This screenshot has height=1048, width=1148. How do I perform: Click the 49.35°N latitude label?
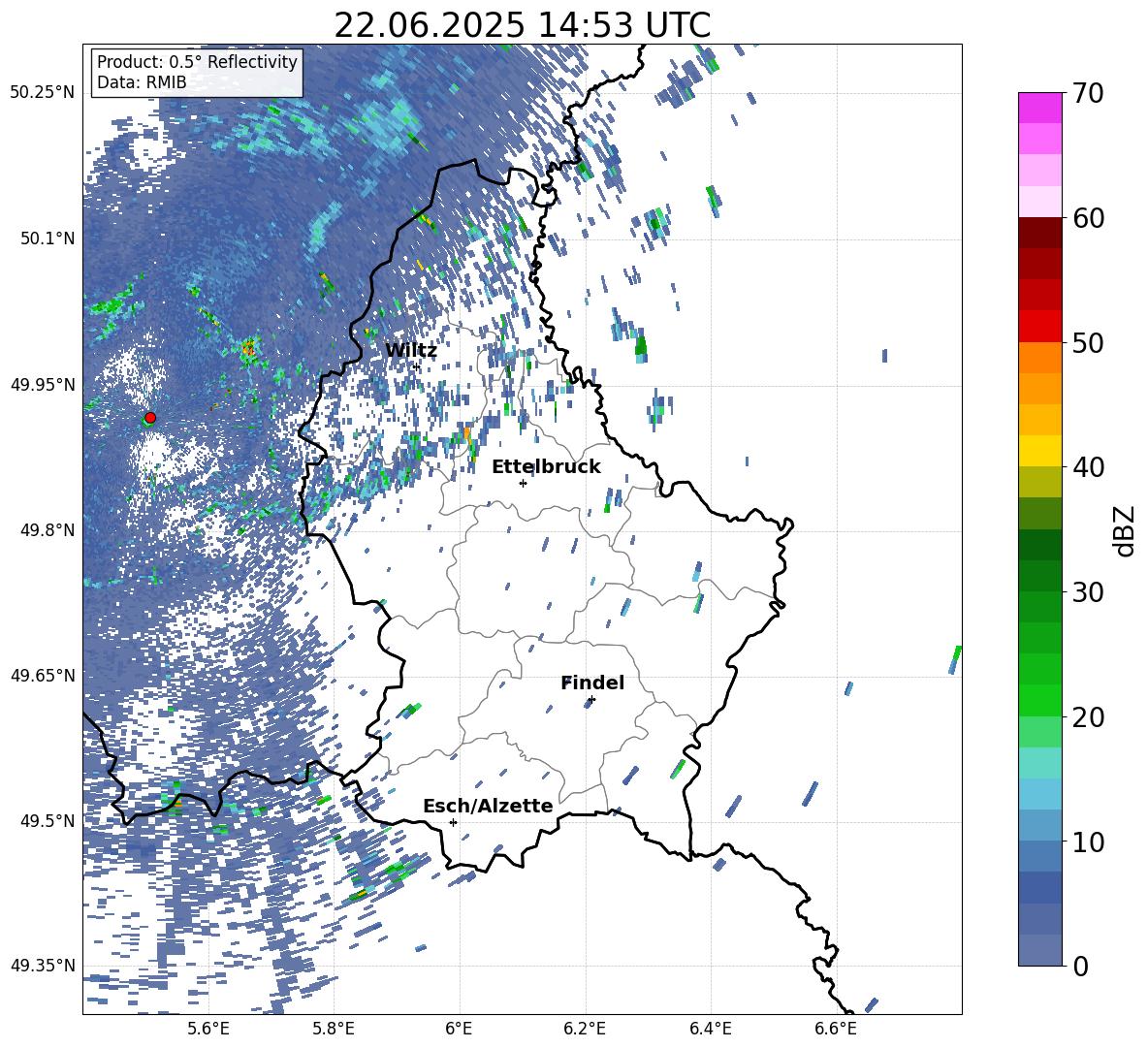click(x=43, y=966)
